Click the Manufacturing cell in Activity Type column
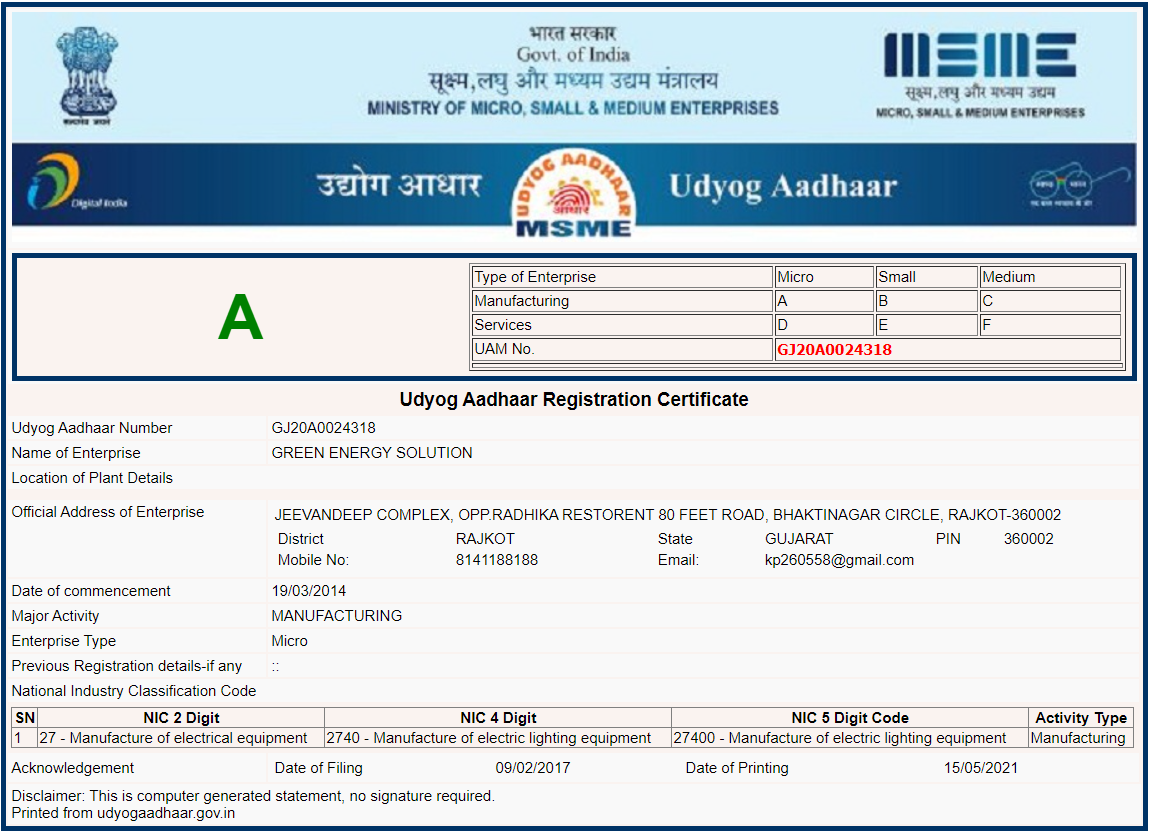 [1080, 737]
